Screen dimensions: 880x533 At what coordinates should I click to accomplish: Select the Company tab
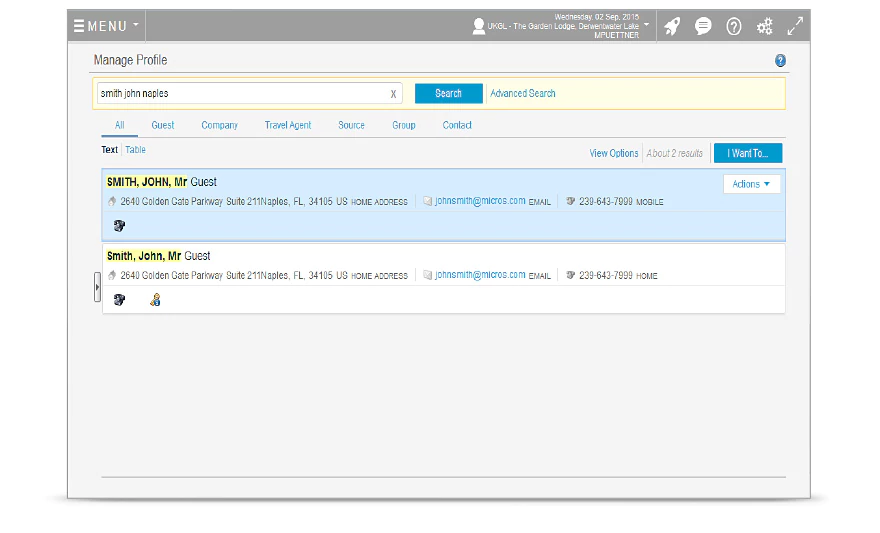[x=219, y=126]
